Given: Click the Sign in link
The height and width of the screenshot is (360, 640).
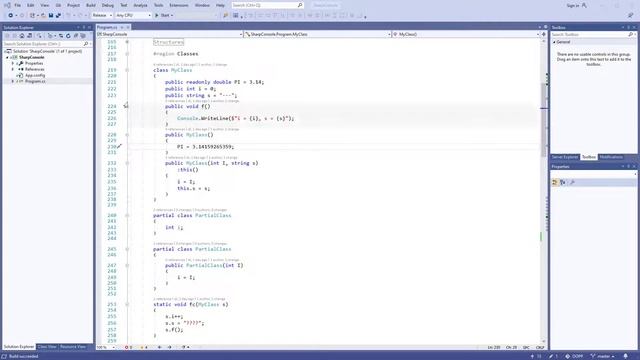Looking at the screenshot, I should (573, 5).
